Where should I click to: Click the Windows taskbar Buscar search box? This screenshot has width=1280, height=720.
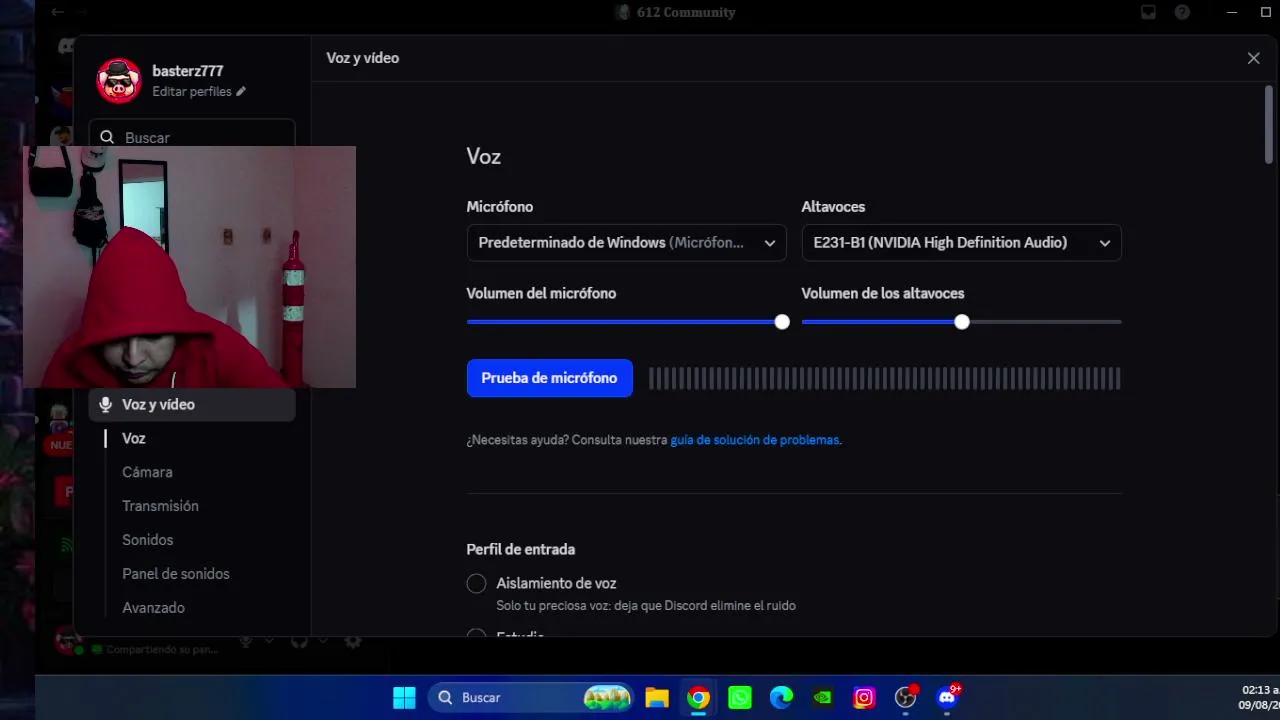coord(532,698)
